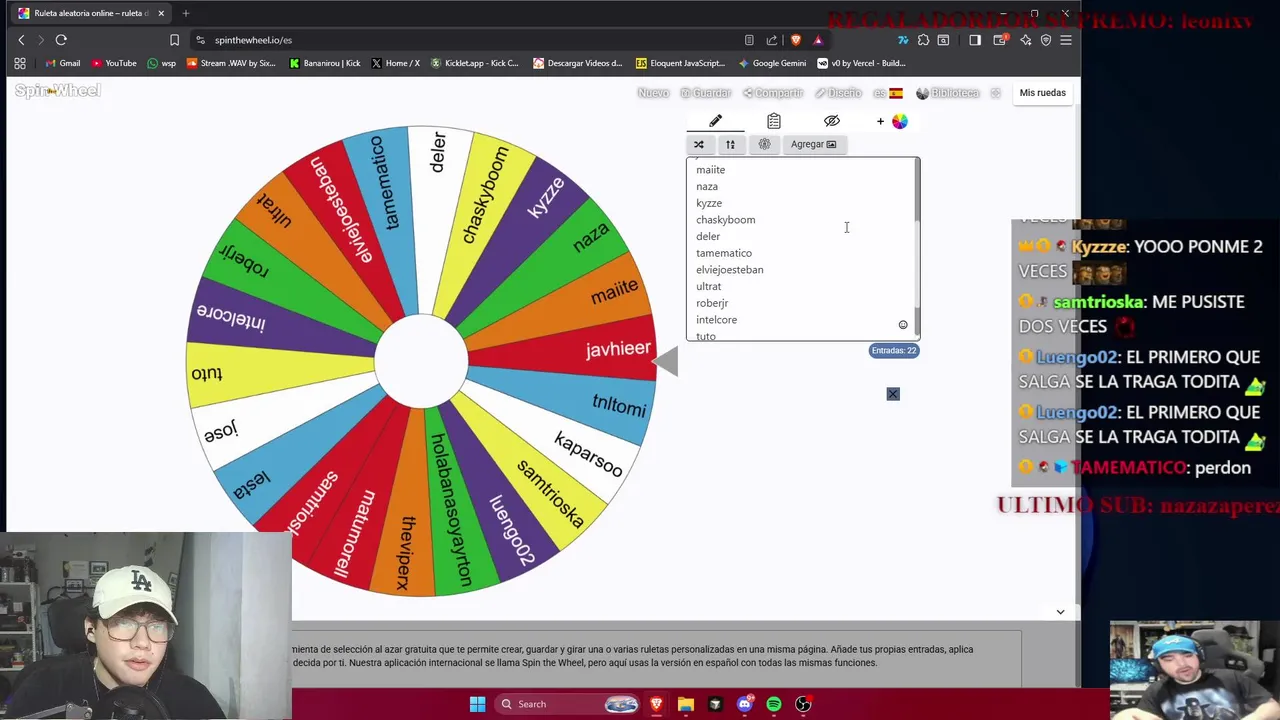Image resolution: width=1280 pixels, height=720 pixels.
Task: Close the ad with the X button
Action: [893, 394]
